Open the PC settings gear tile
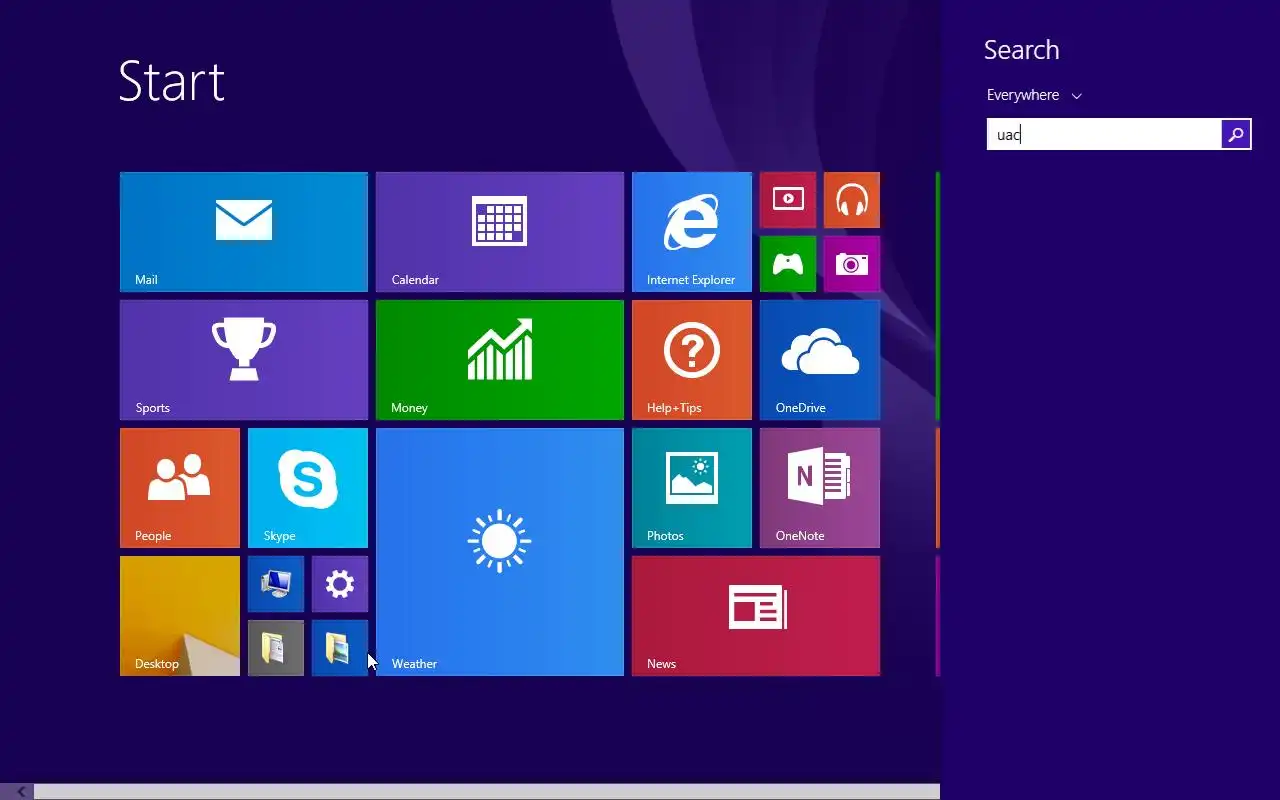The image size is (1280, 800). coord(340,584)
